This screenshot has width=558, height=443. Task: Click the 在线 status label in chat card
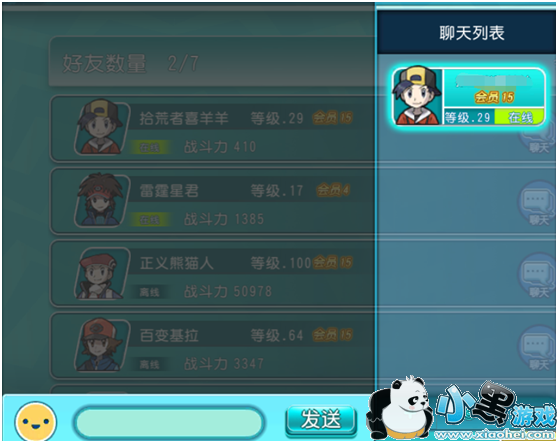pos(520,117)
